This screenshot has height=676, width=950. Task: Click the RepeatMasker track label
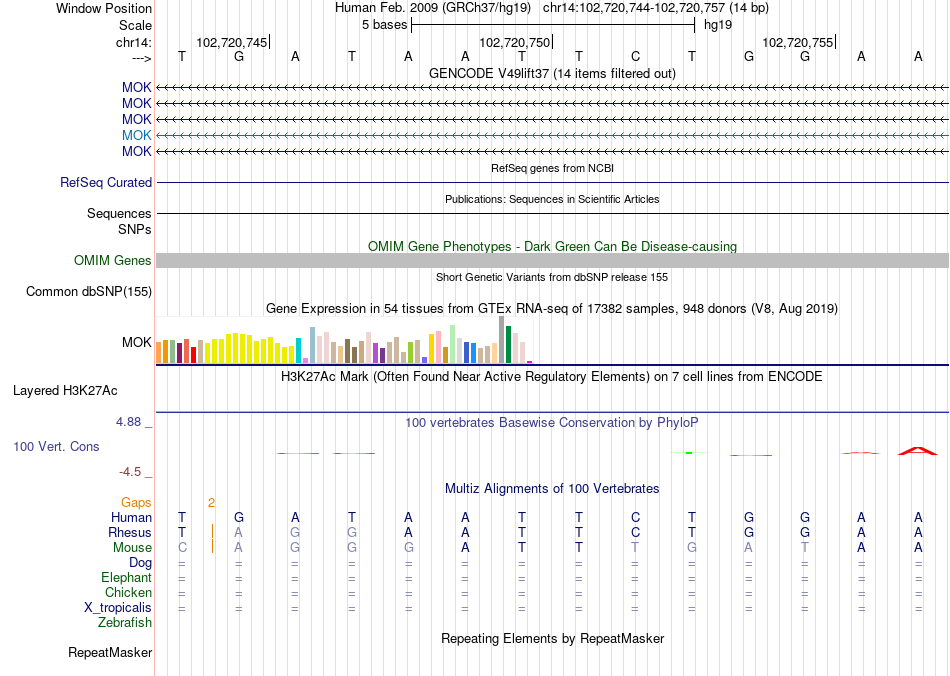click(110, 652)
